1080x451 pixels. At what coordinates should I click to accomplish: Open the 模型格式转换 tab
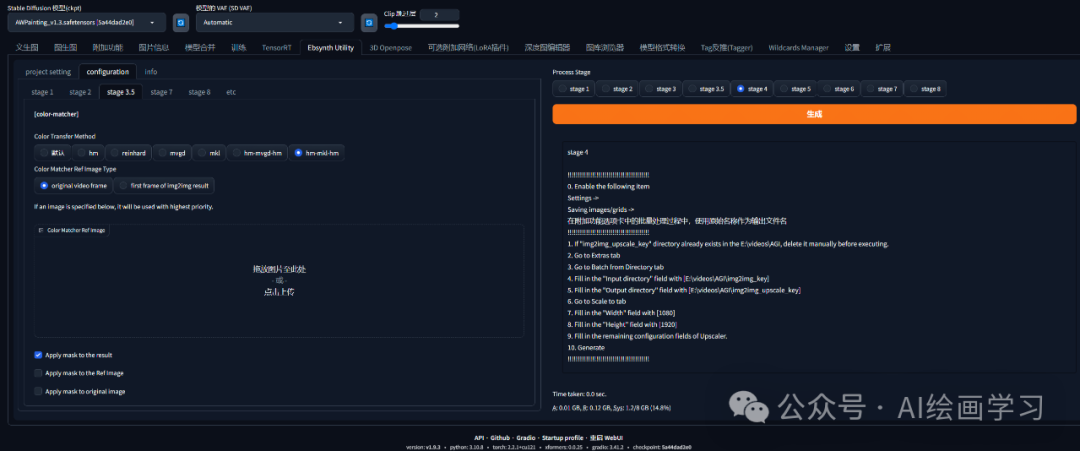click(662, 48)
